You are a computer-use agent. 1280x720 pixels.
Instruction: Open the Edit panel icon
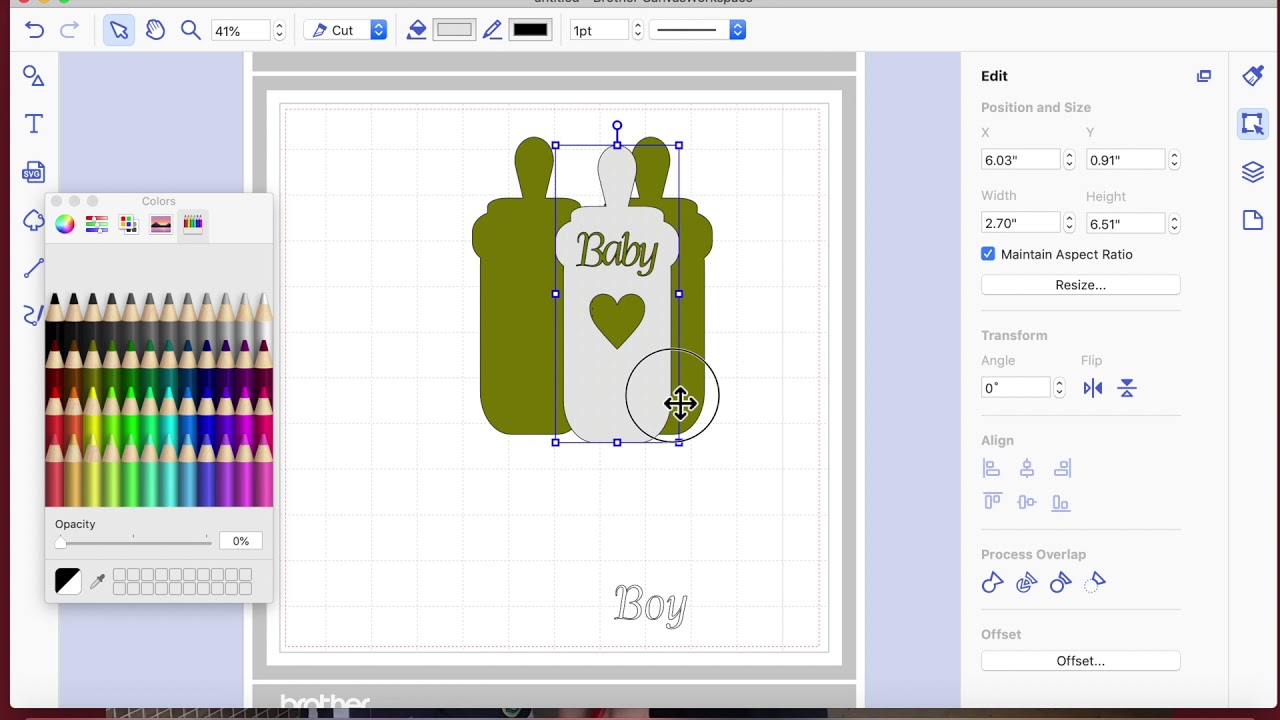(x=1253, y=124)
